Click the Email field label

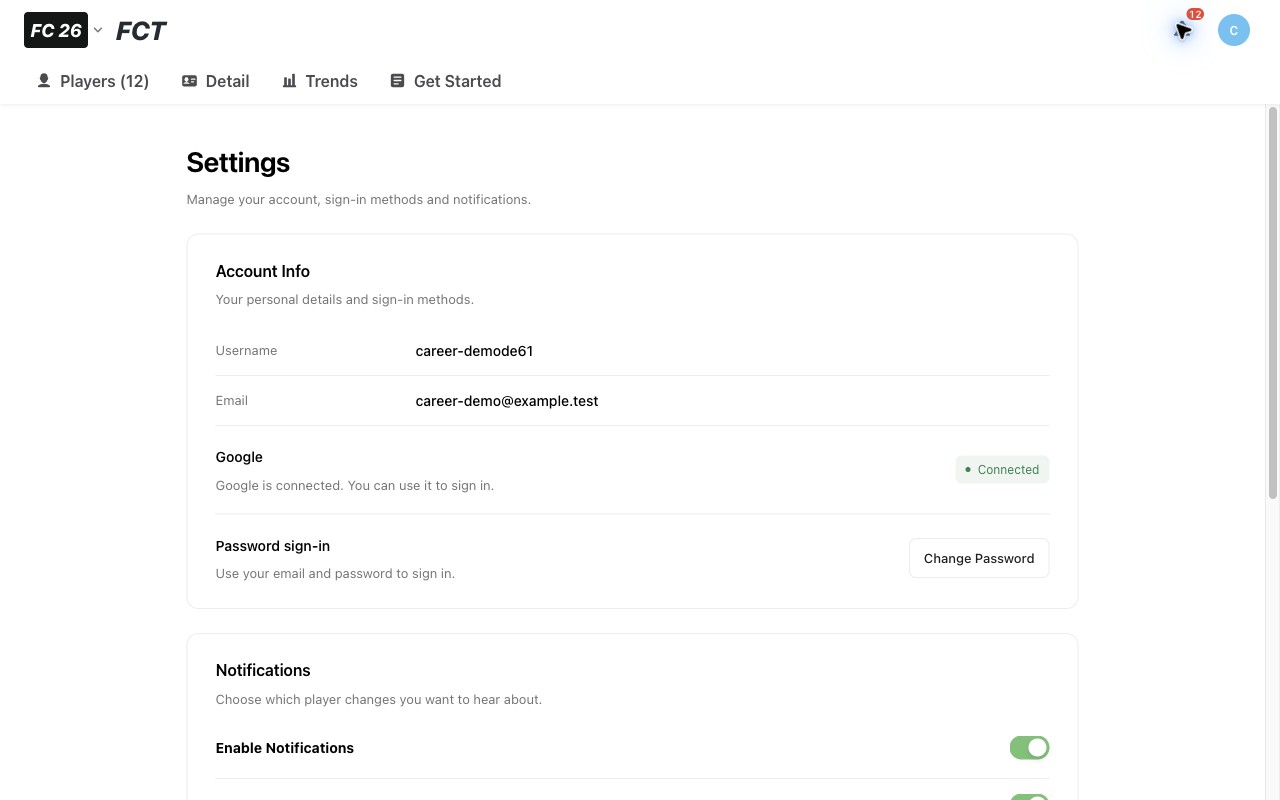(x=232, y=401)
